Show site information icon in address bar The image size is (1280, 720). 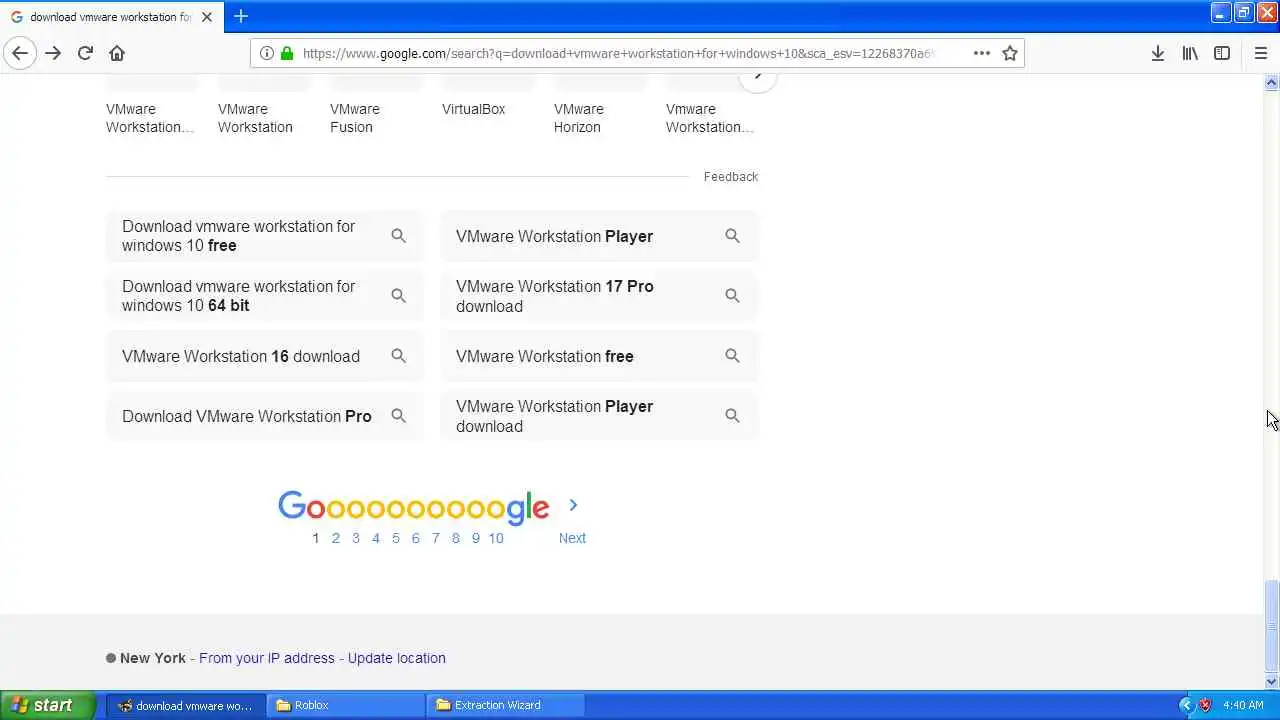coord(266,53)
